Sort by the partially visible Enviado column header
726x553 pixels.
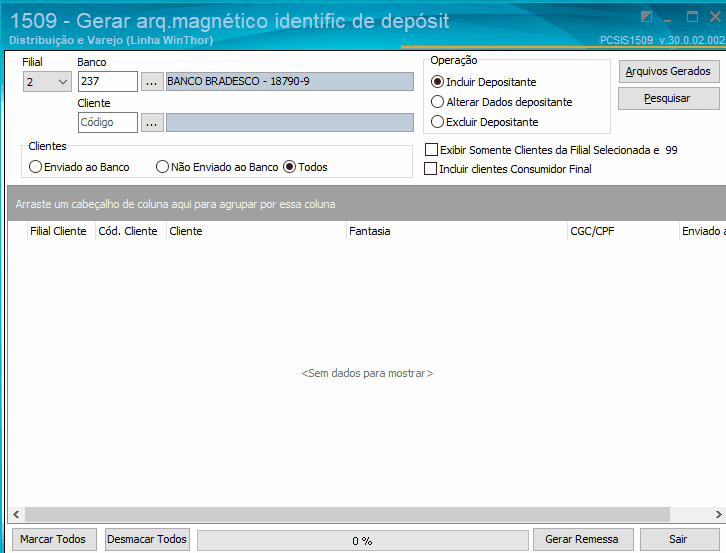pos(702,231)
